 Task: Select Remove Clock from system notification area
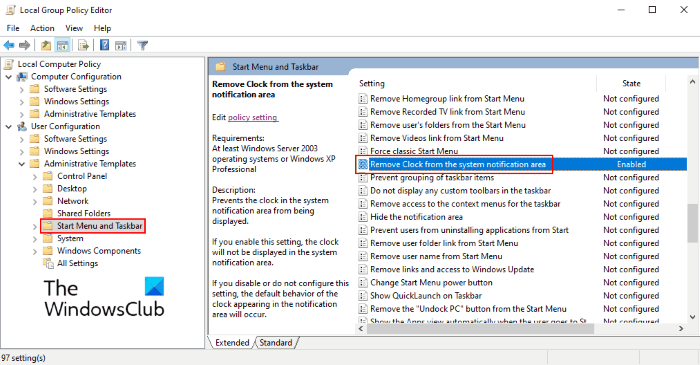[458, 164]
